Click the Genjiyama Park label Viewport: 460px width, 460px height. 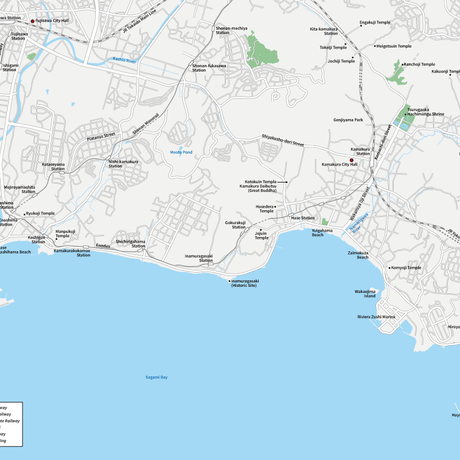coord(348,120)
